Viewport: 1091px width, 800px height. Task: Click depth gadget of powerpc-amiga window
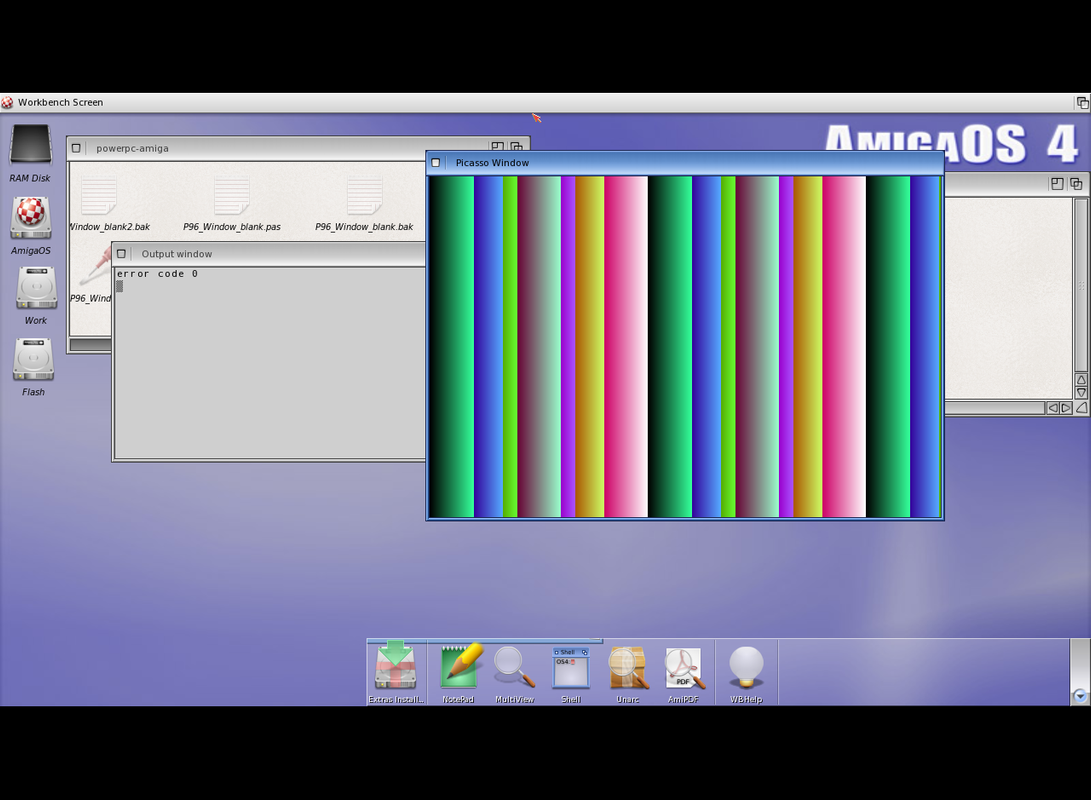[x=517, y=147]
